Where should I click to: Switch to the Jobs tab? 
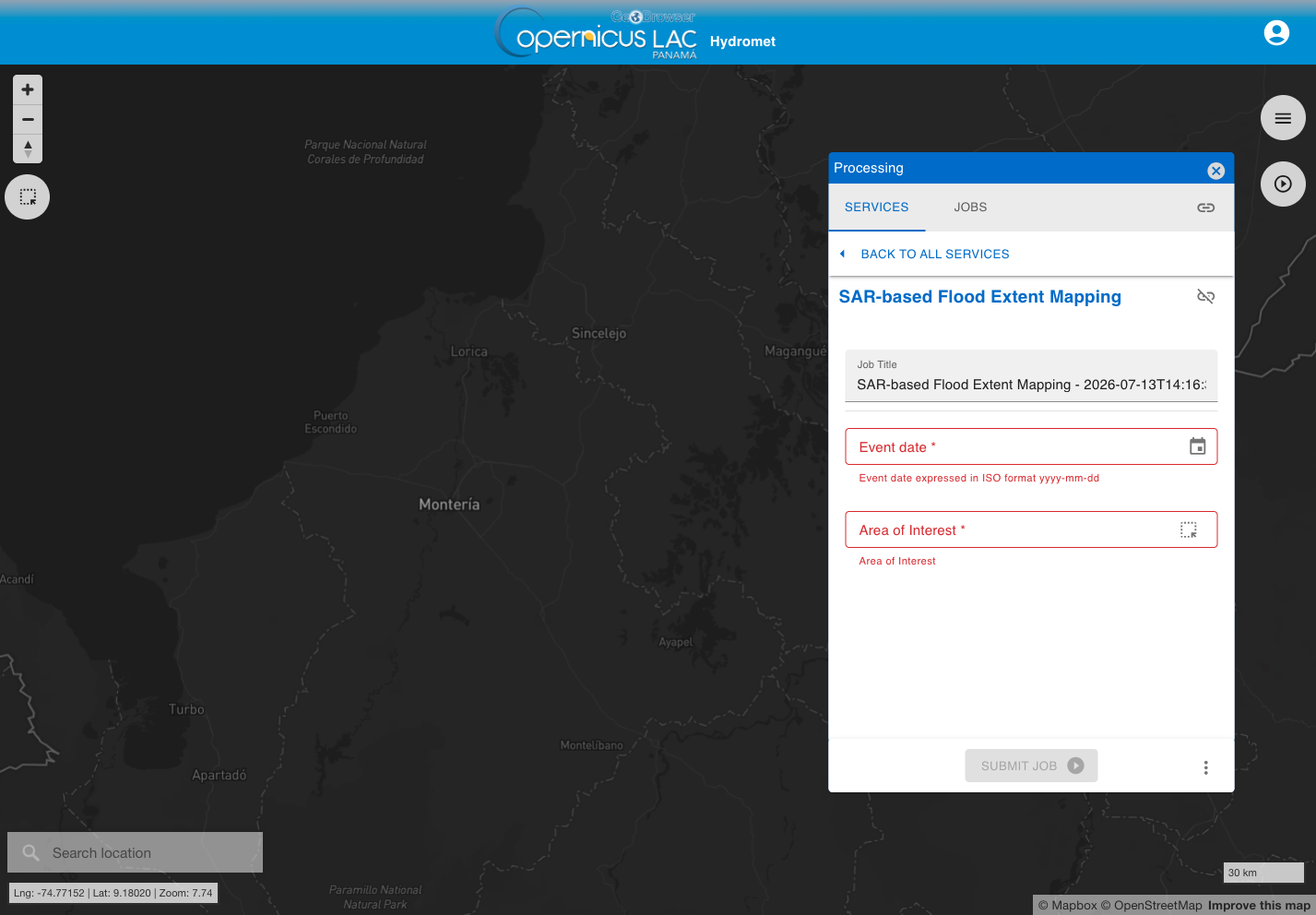pos(970,208)
